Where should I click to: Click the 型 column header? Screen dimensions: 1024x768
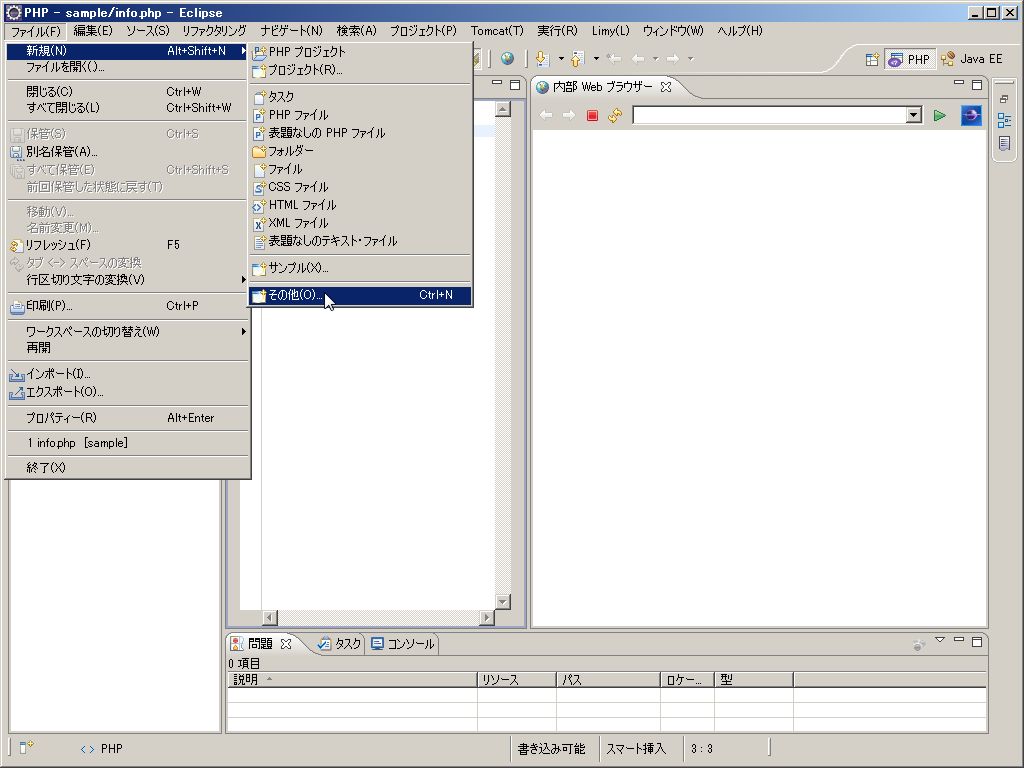[x=754, y=680]
